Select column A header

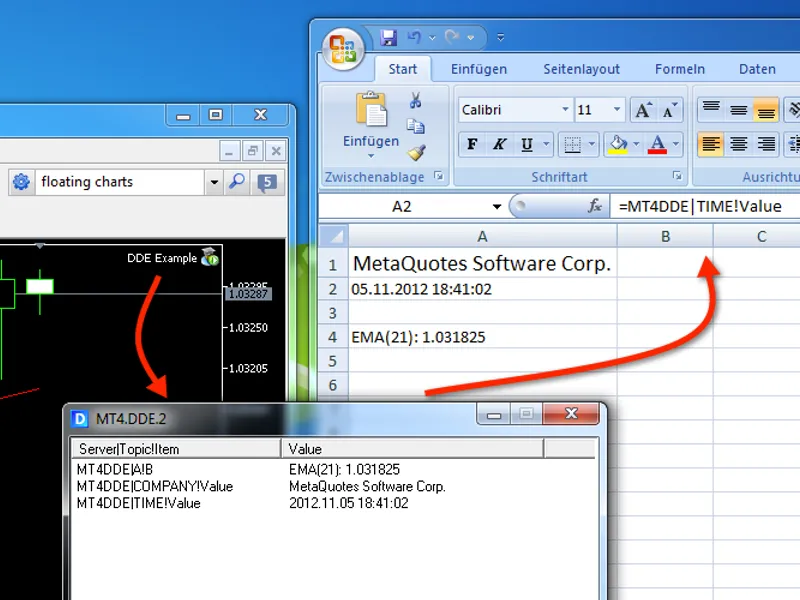pyautogui.click(x=483, y=236)
